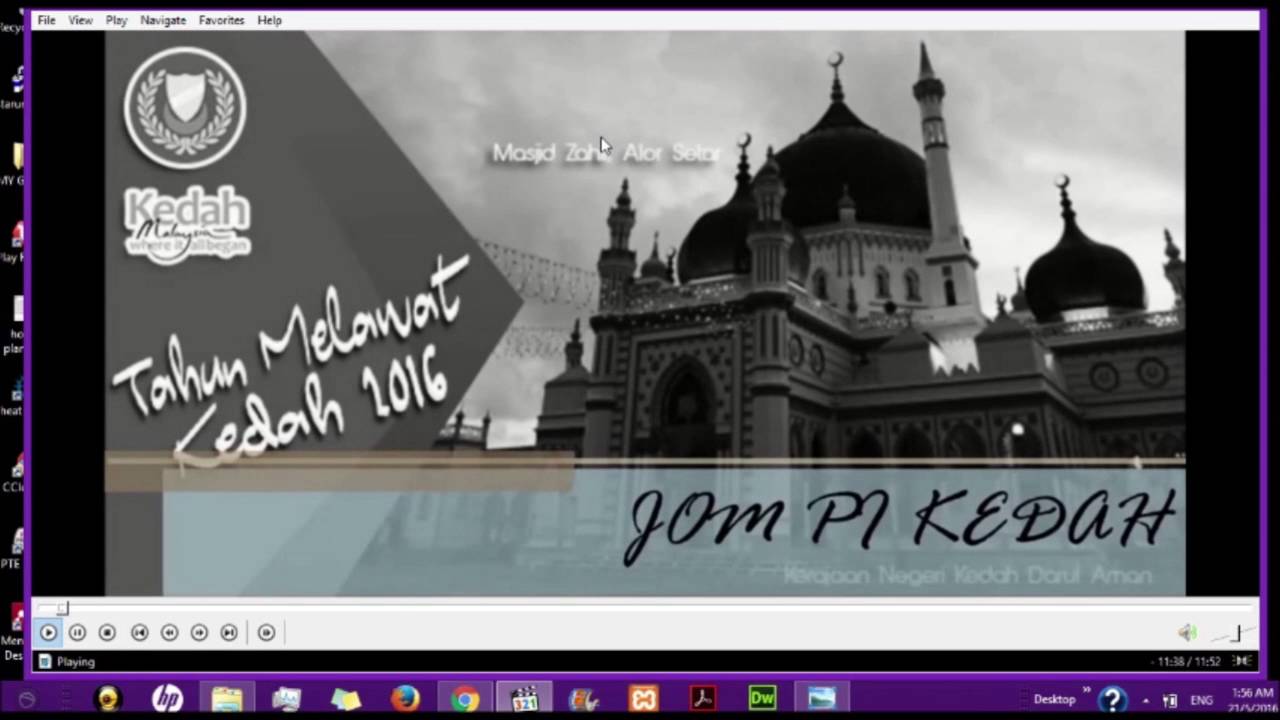The width and height of the screenshot is (1280, 720).
Task: Open the movie maker taskbar icon
Action: pos(584,698)
